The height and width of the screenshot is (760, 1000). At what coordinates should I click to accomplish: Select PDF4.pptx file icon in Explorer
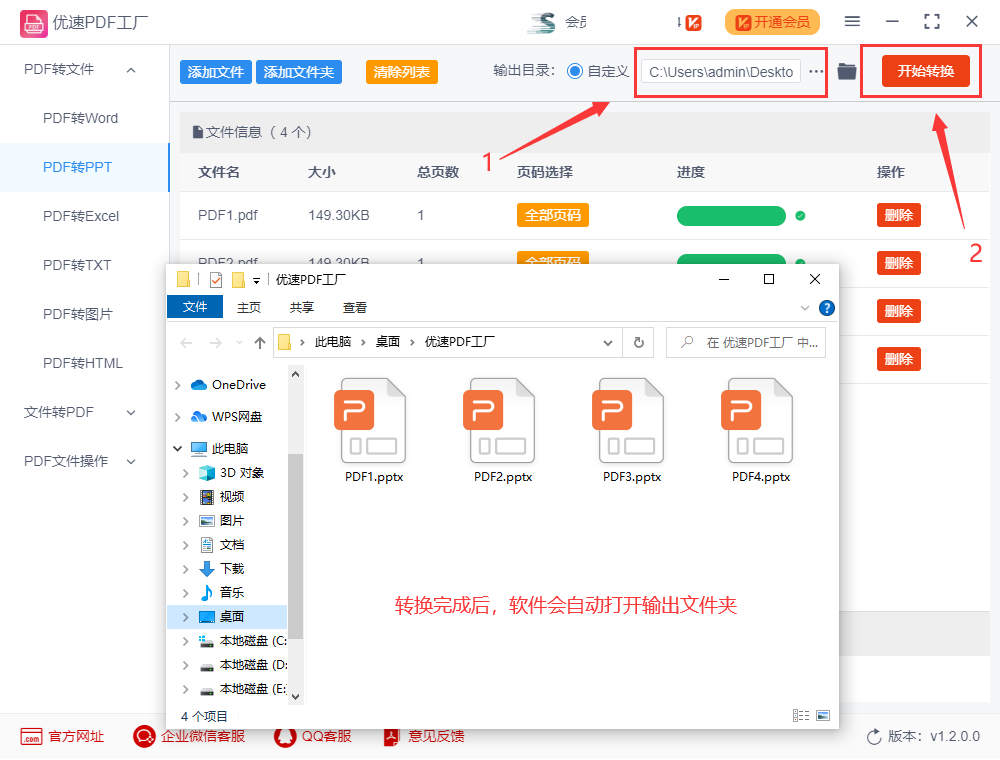(759, 420)
